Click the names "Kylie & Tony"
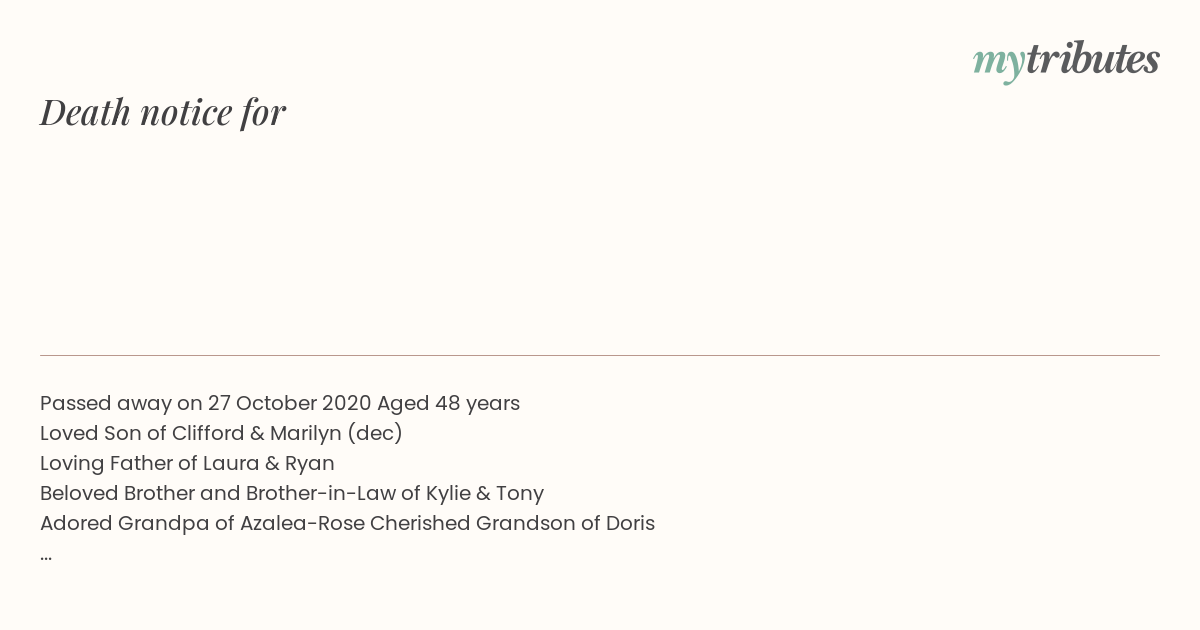Screen dimensions: 1200x630 tap(485, 493)
